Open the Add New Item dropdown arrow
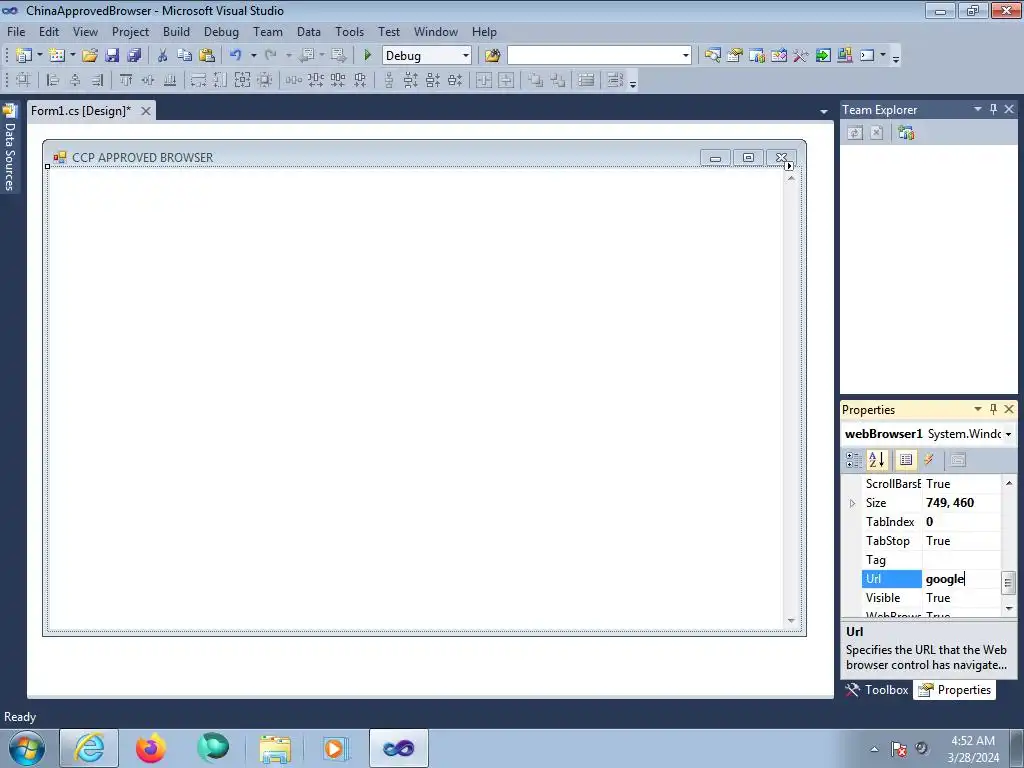 [72, 56]
